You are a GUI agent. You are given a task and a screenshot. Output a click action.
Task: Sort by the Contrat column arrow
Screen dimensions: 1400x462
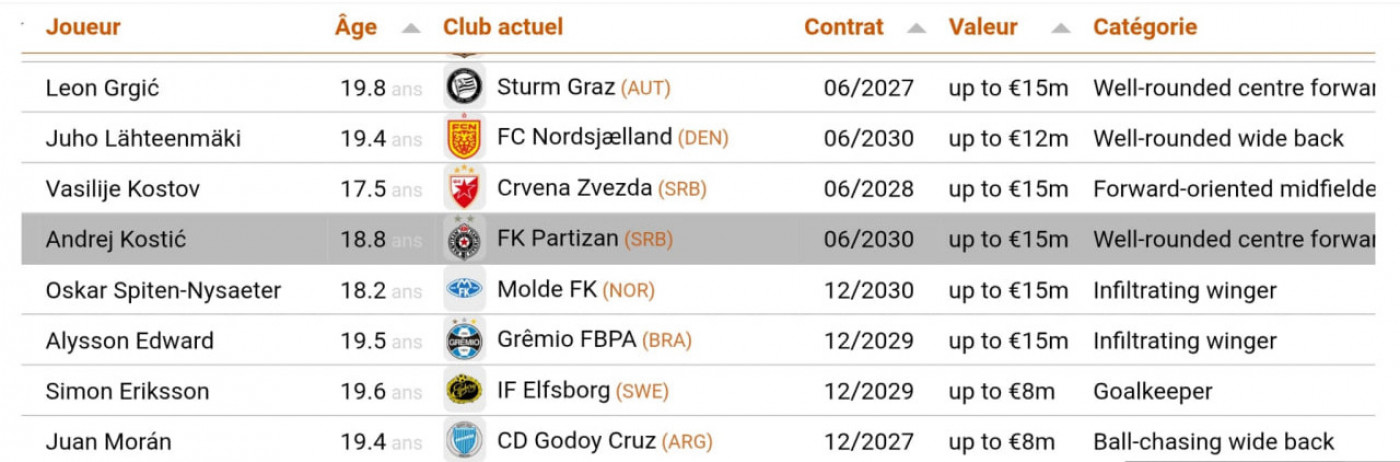click(x=916, y=28)
